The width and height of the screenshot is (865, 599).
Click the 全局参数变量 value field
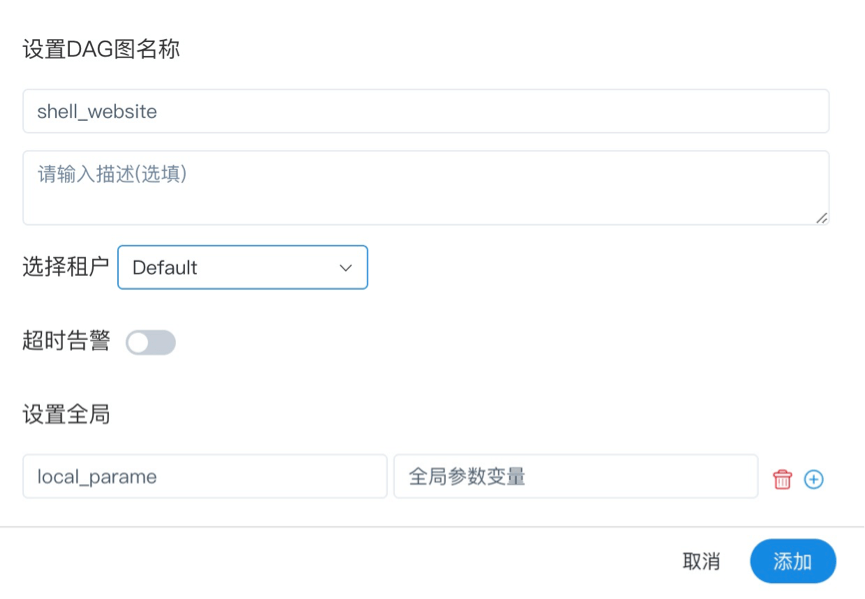pyautogui.click(x=575, y=477)
